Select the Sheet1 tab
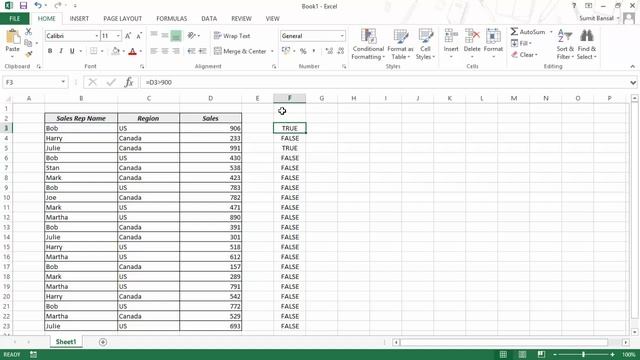 coord(66,342)
